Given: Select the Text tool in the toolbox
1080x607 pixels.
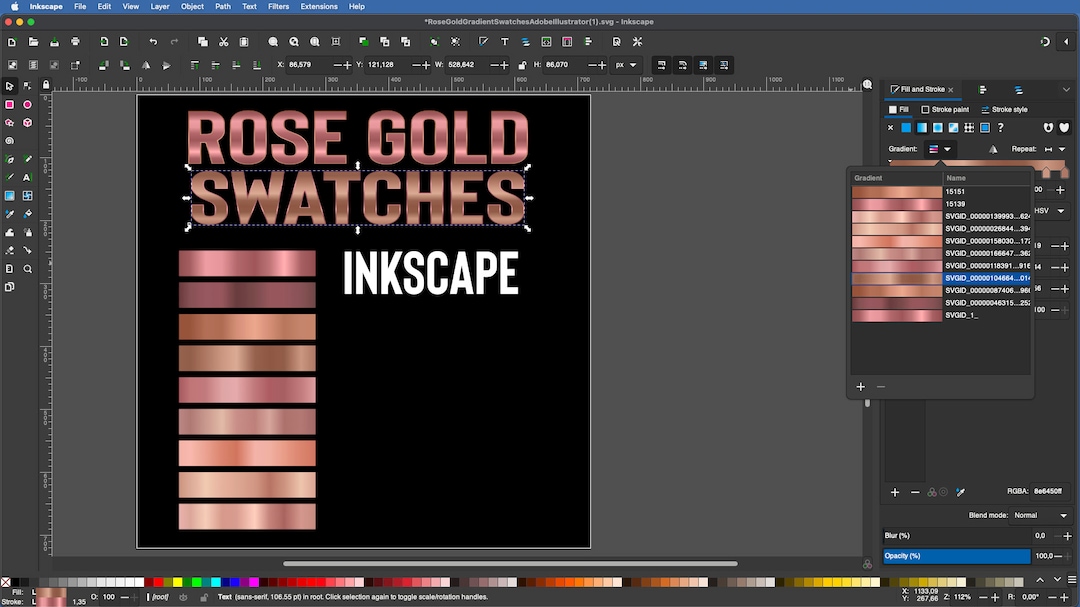Looking at the screenshot, I should point(28,178).
